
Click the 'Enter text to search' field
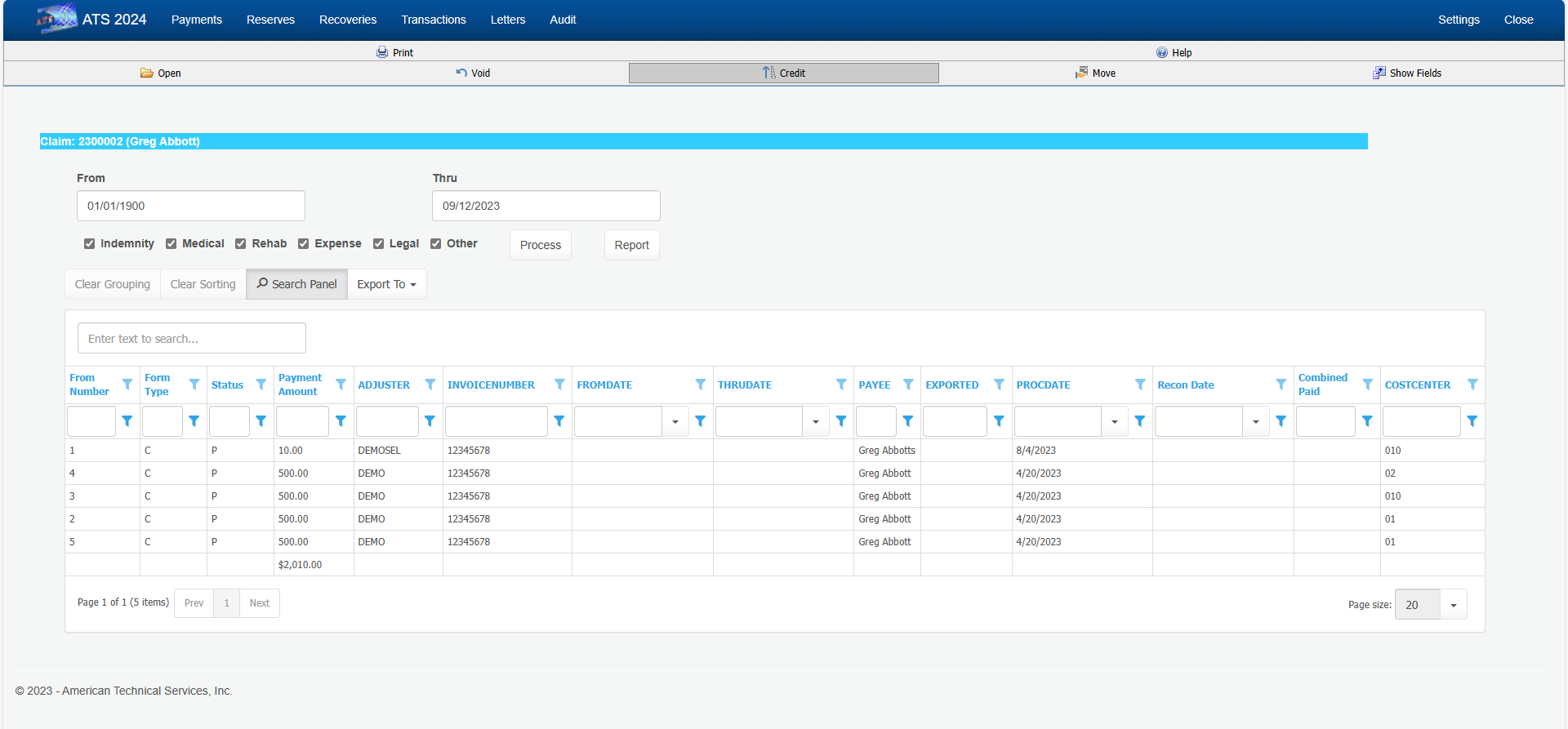coord(192,338)
